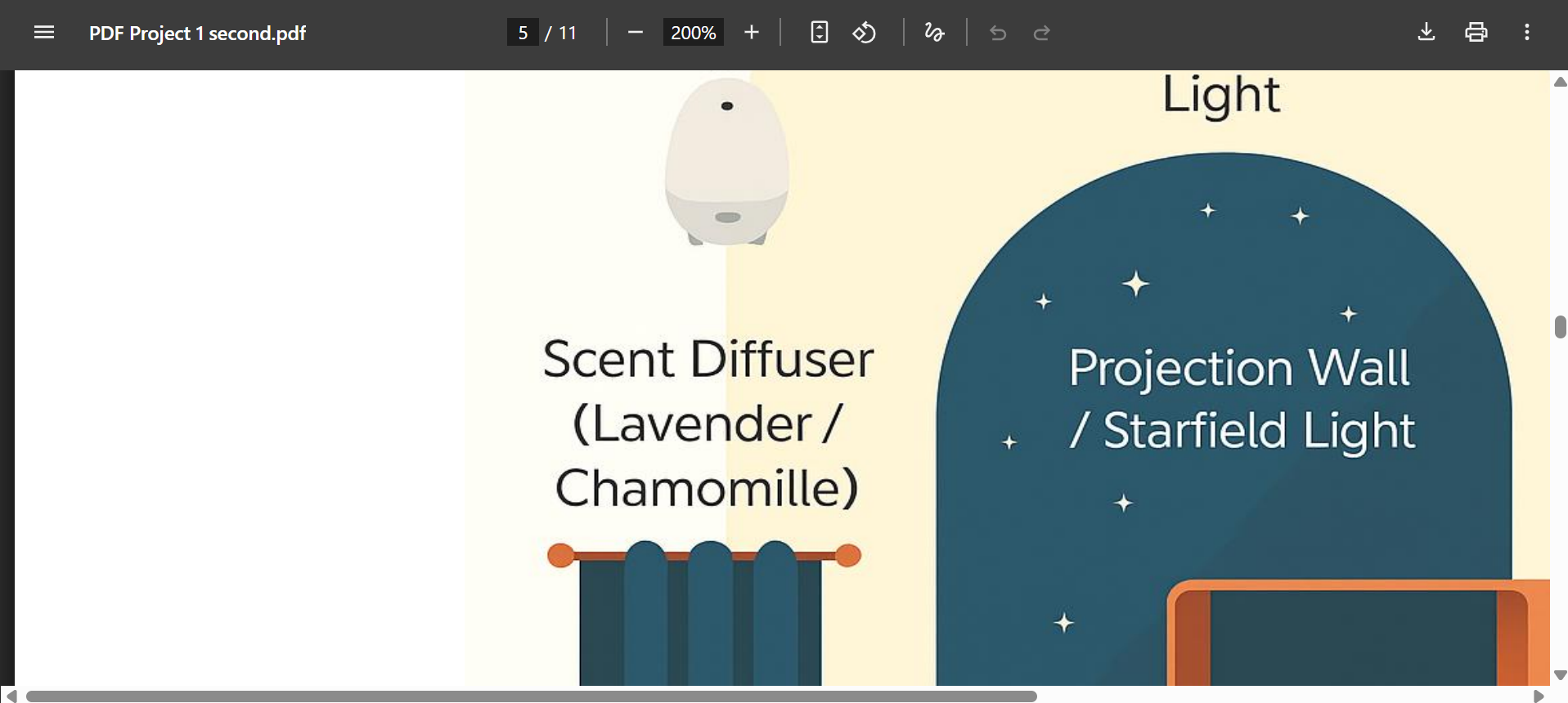Click the fit to page icon
This screenshot has height=703, width=1568.
(819, 33)
